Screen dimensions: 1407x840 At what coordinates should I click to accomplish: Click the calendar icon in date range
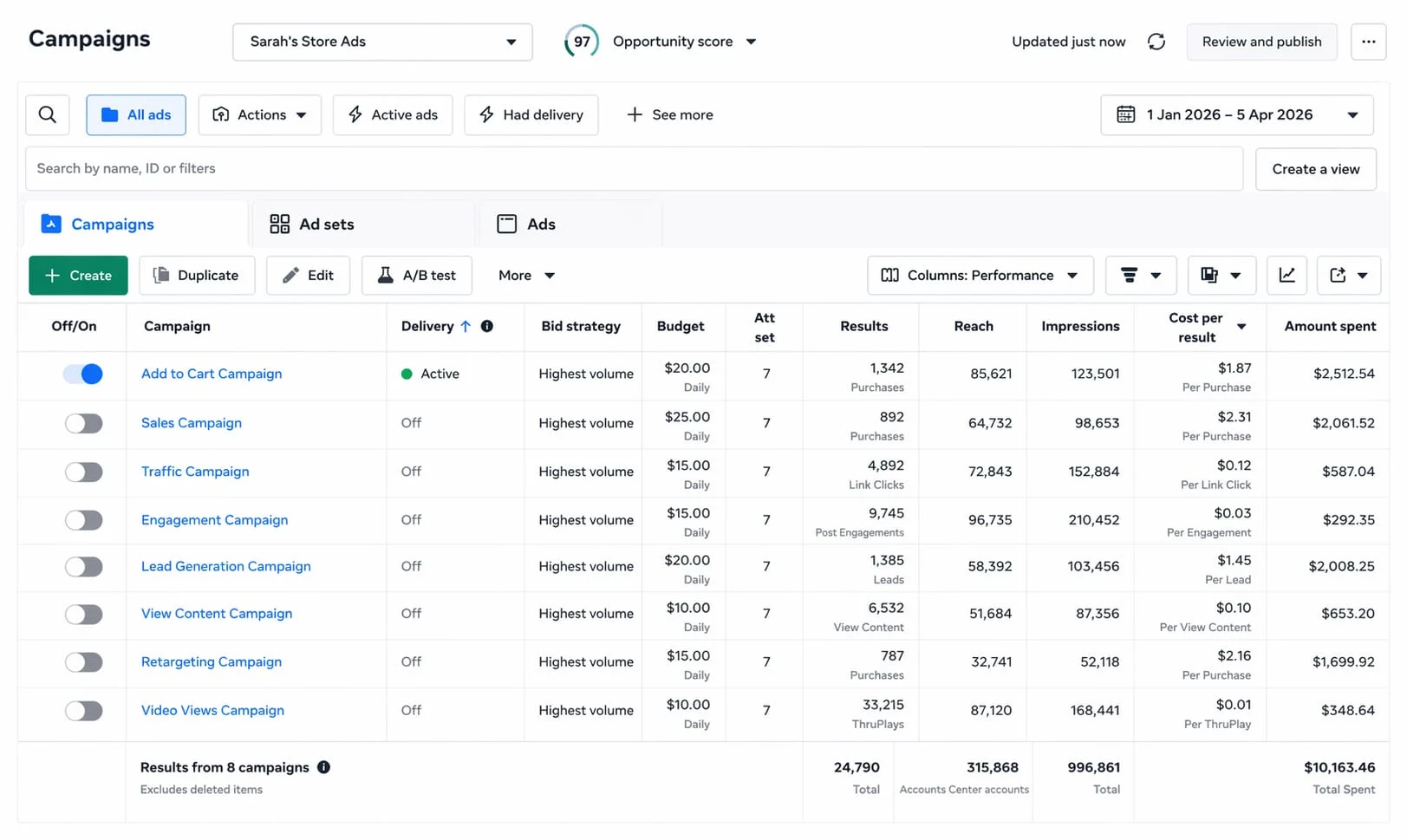point(1126,114)
